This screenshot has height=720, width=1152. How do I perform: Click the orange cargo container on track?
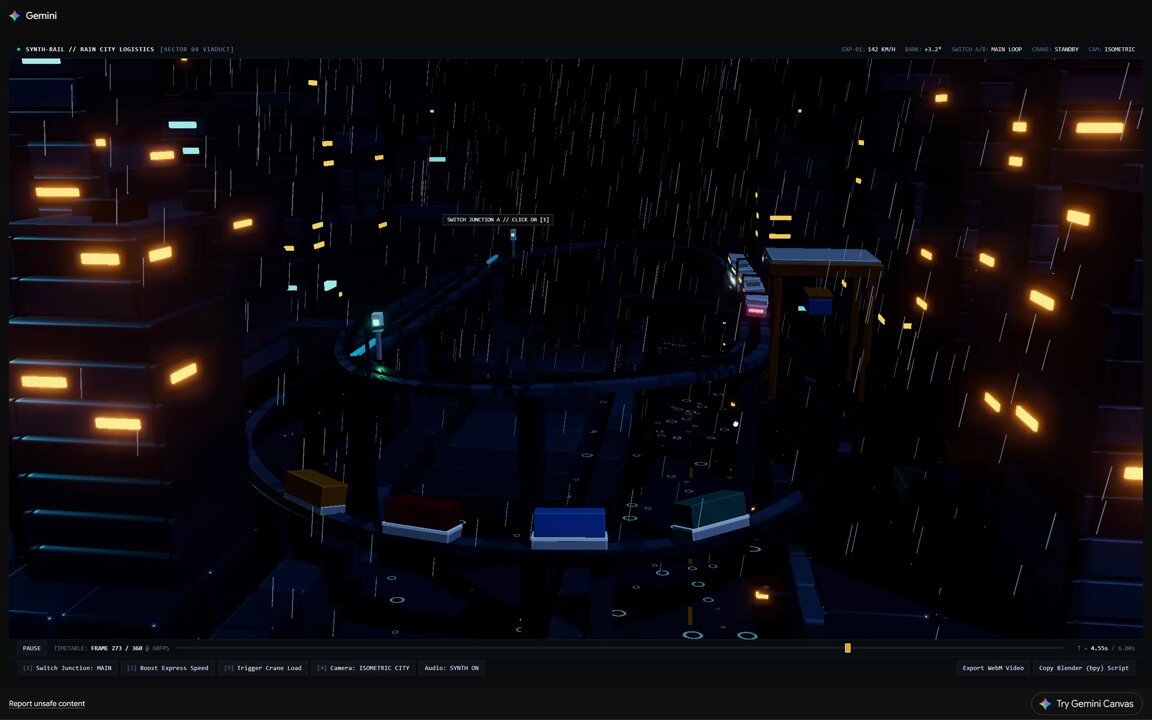pos(316,491)
